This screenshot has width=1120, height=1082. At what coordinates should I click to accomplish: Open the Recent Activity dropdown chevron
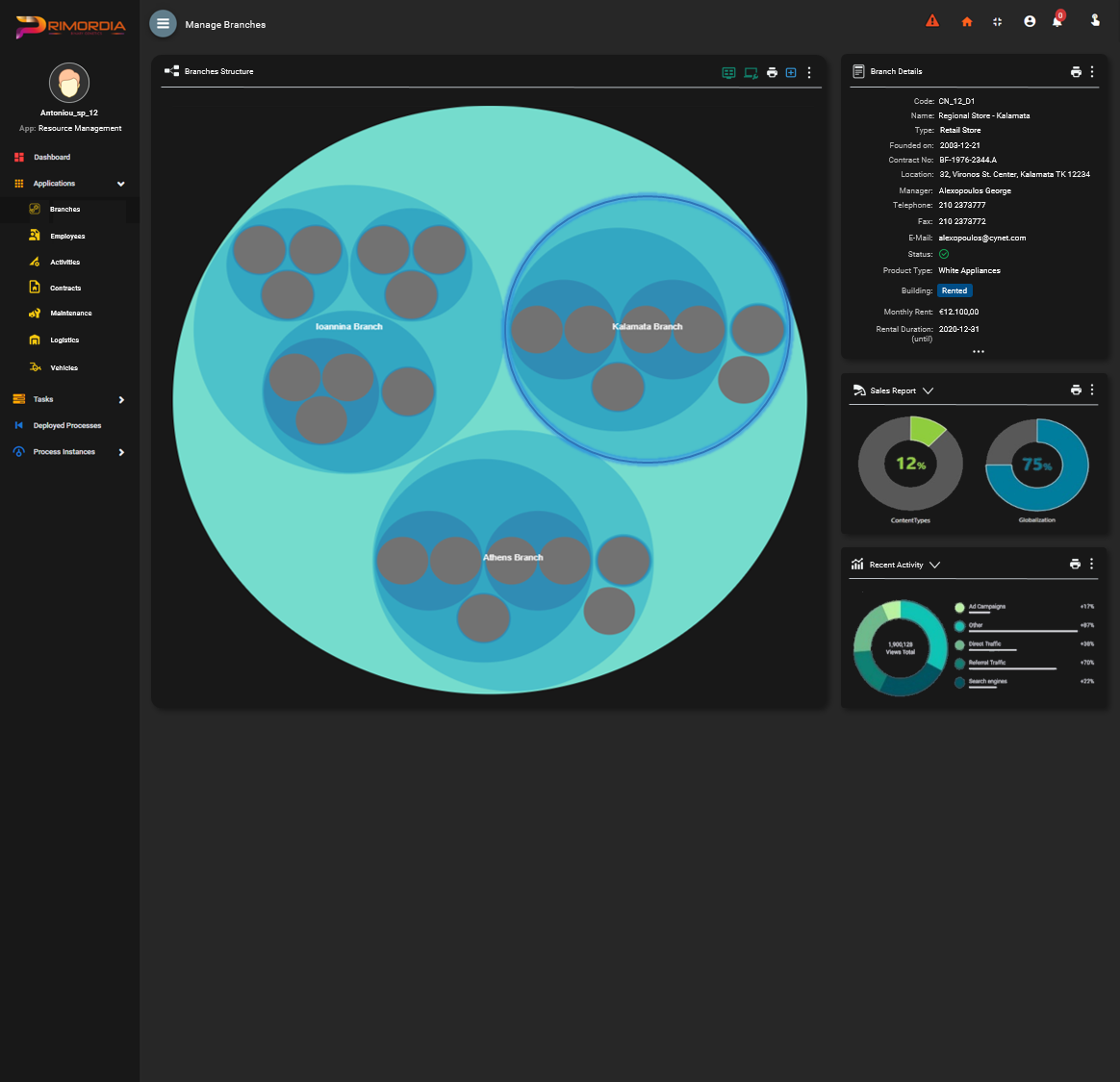tap(934, 566)
